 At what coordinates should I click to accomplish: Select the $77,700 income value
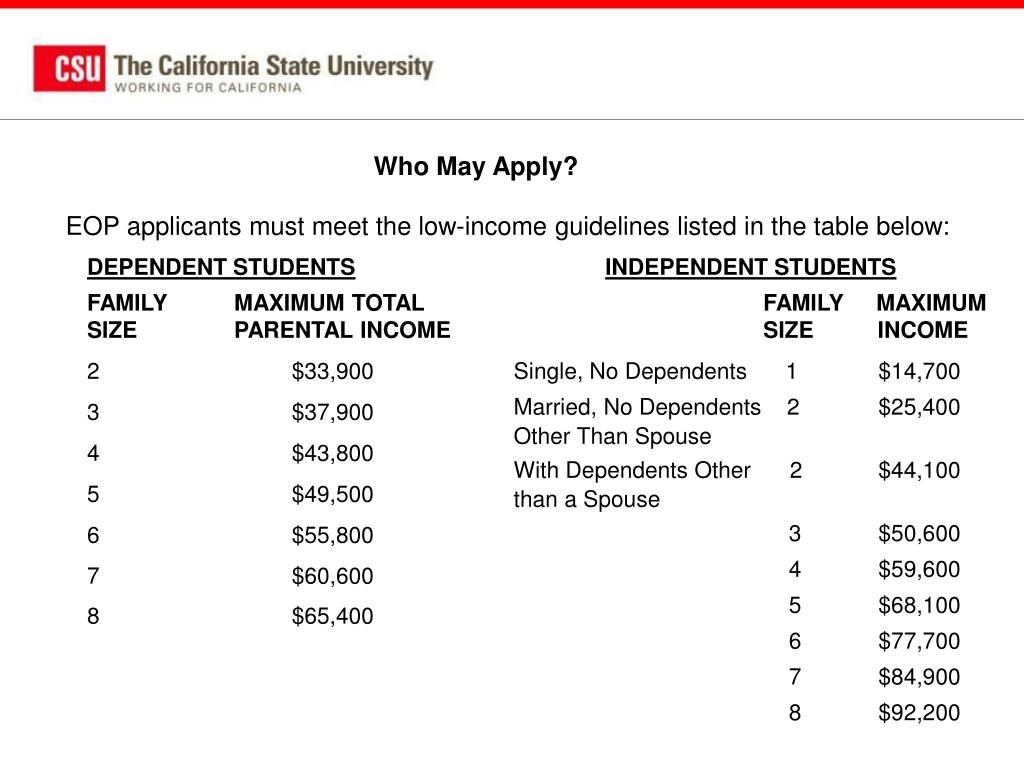(x=918, y=641)
